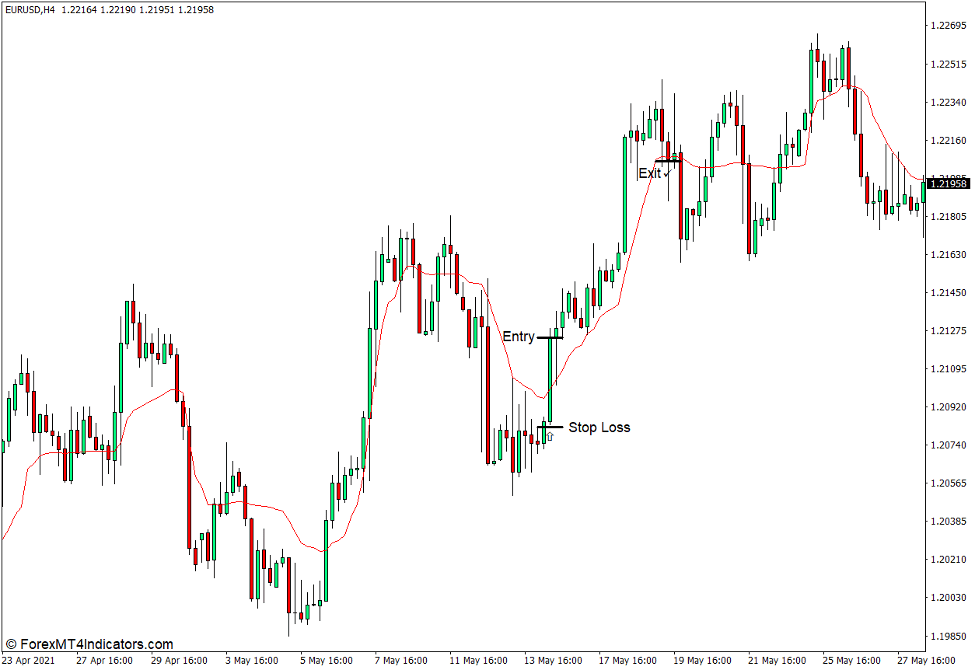The height and width of the screenshot is (670, 977).
Task: Select the horizontal line next to Entry
Action: 551,337
